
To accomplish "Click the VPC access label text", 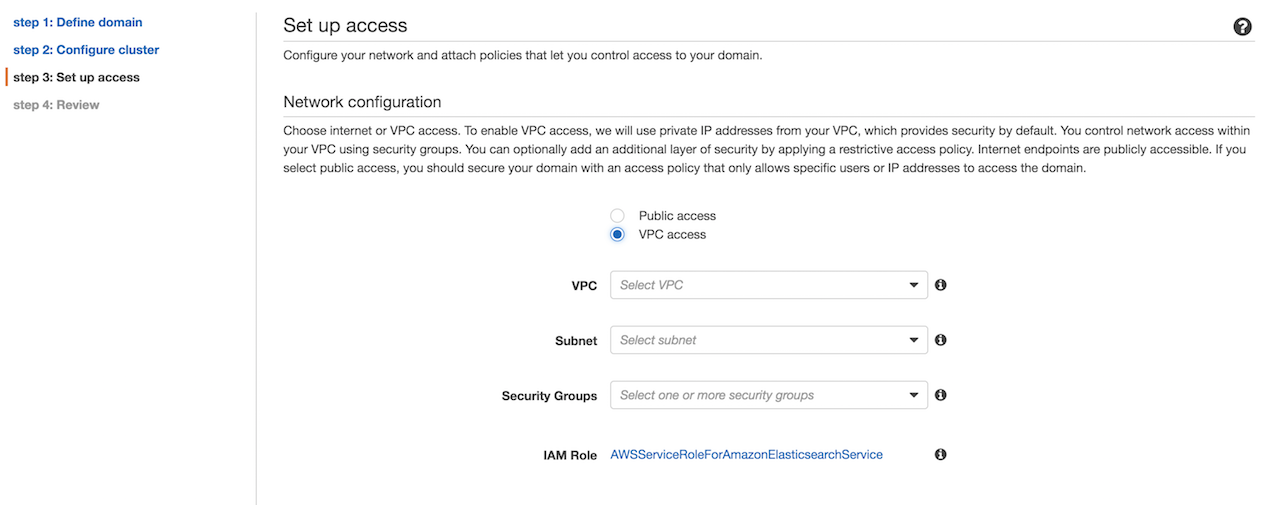I will [672, 234].
